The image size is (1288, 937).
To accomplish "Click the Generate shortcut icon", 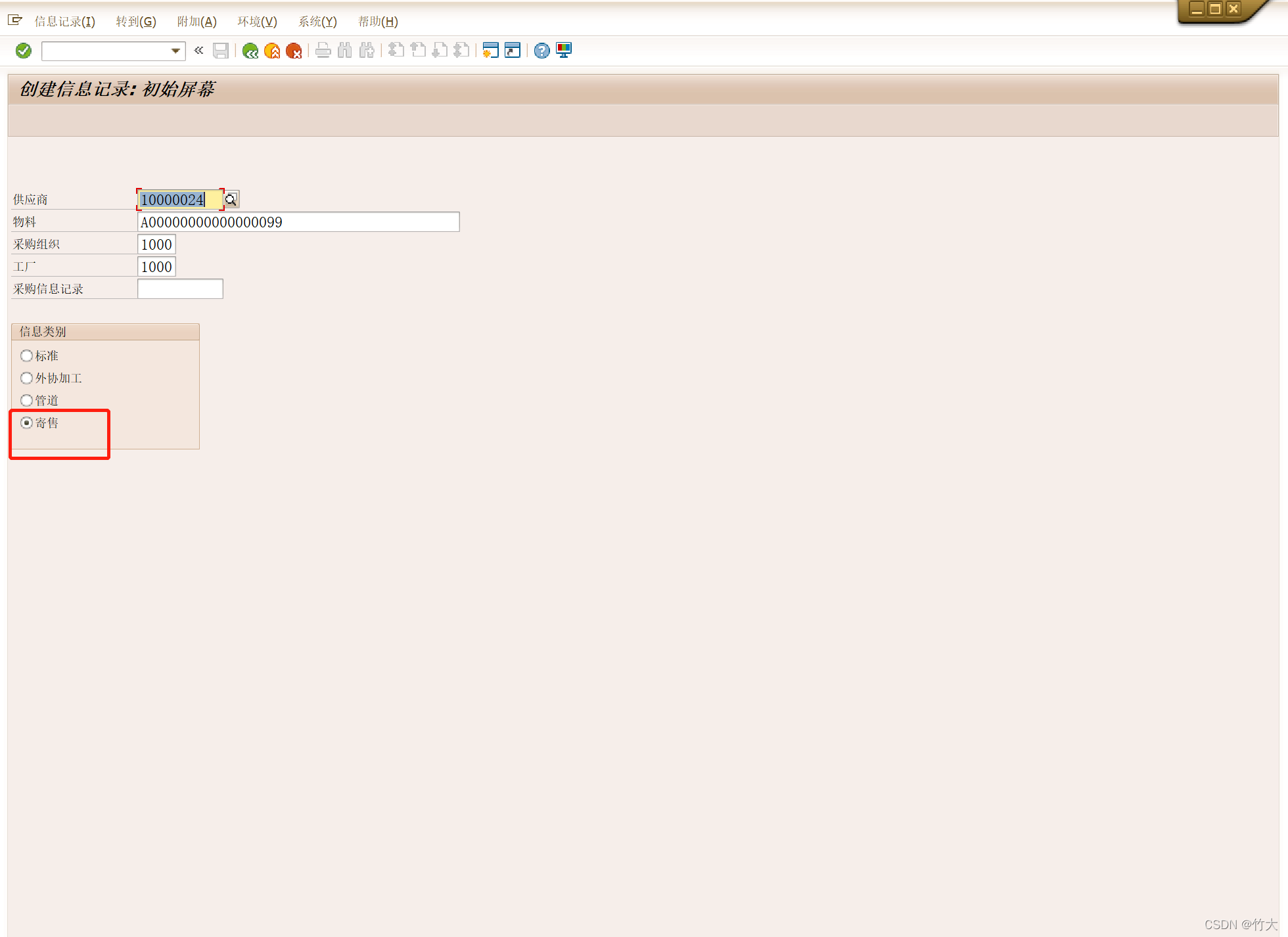I will 513,51.
